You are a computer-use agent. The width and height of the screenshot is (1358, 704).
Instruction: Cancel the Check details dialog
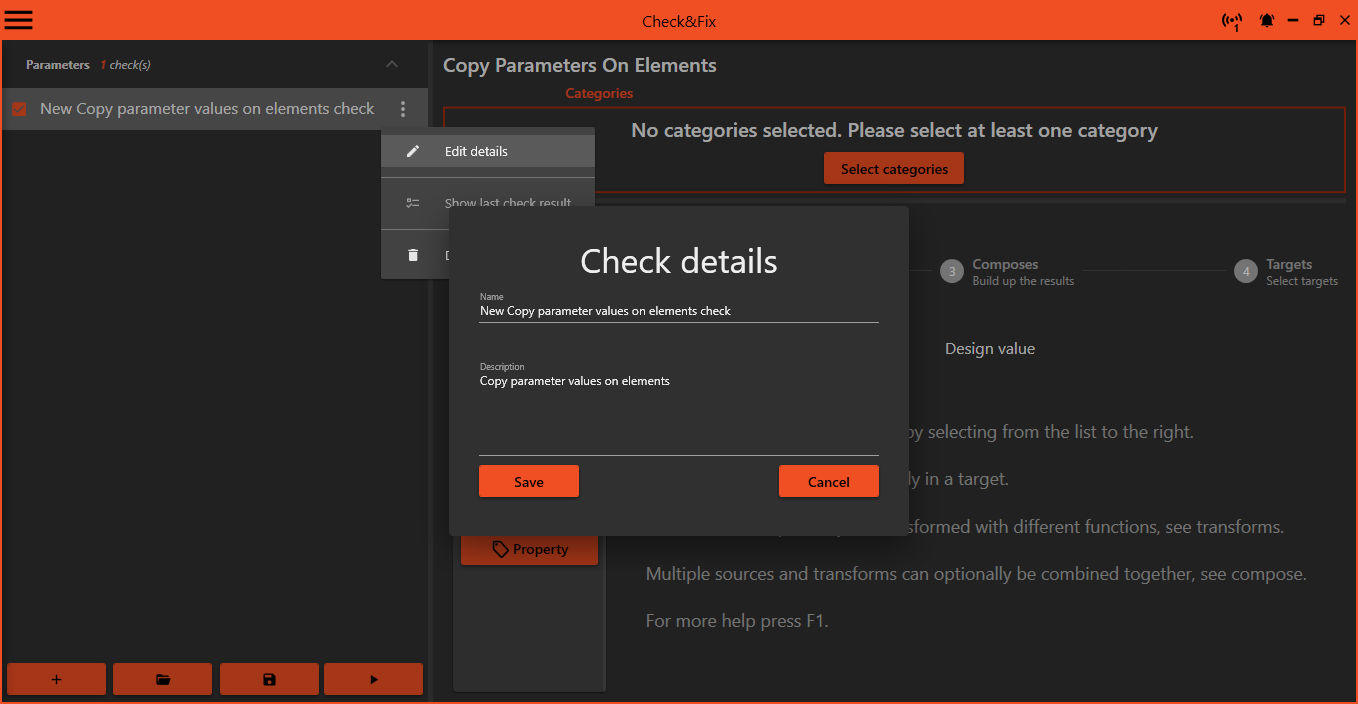point(828,481)
